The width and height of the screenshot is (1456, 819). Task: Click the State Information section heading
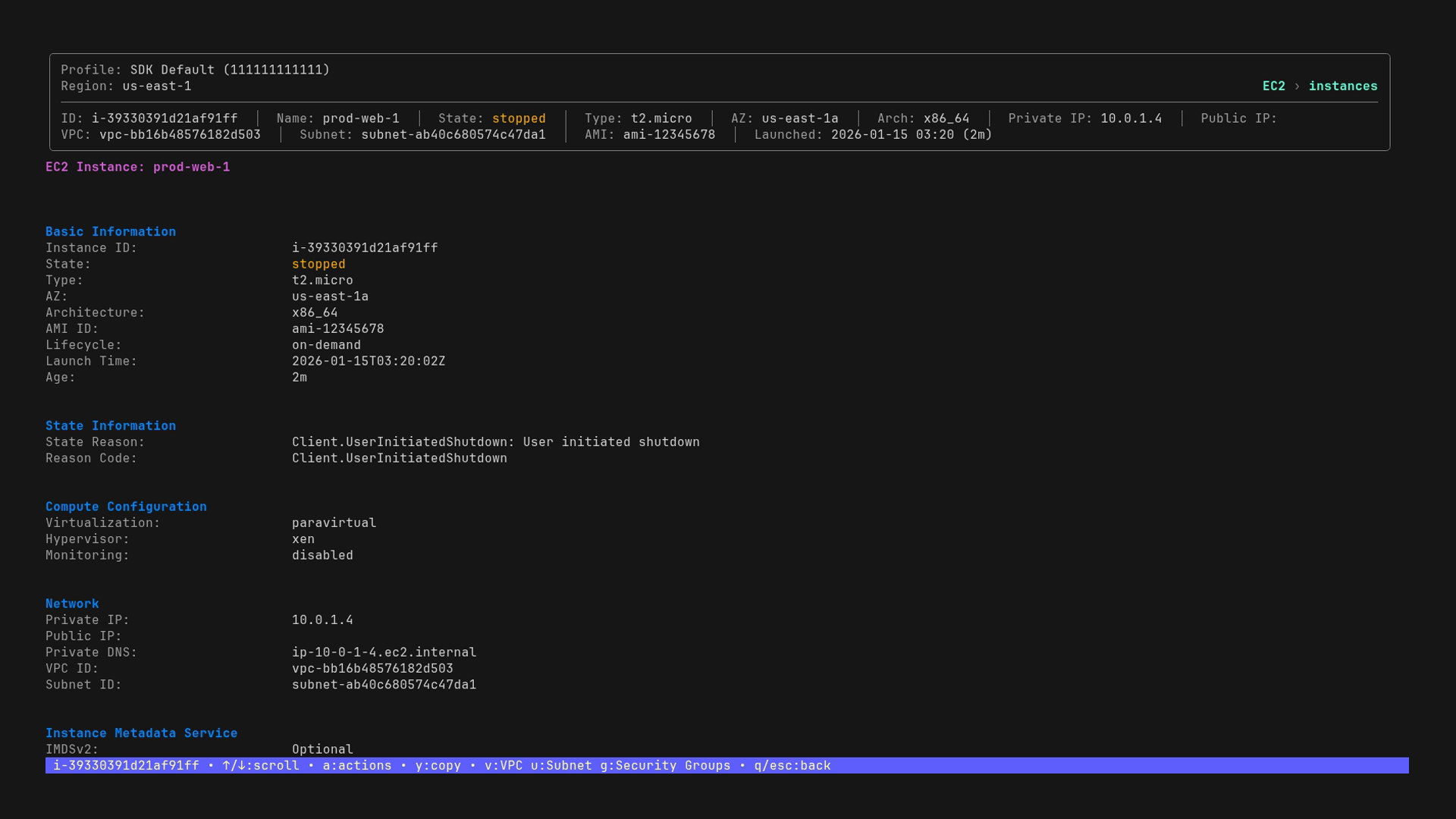111,426
